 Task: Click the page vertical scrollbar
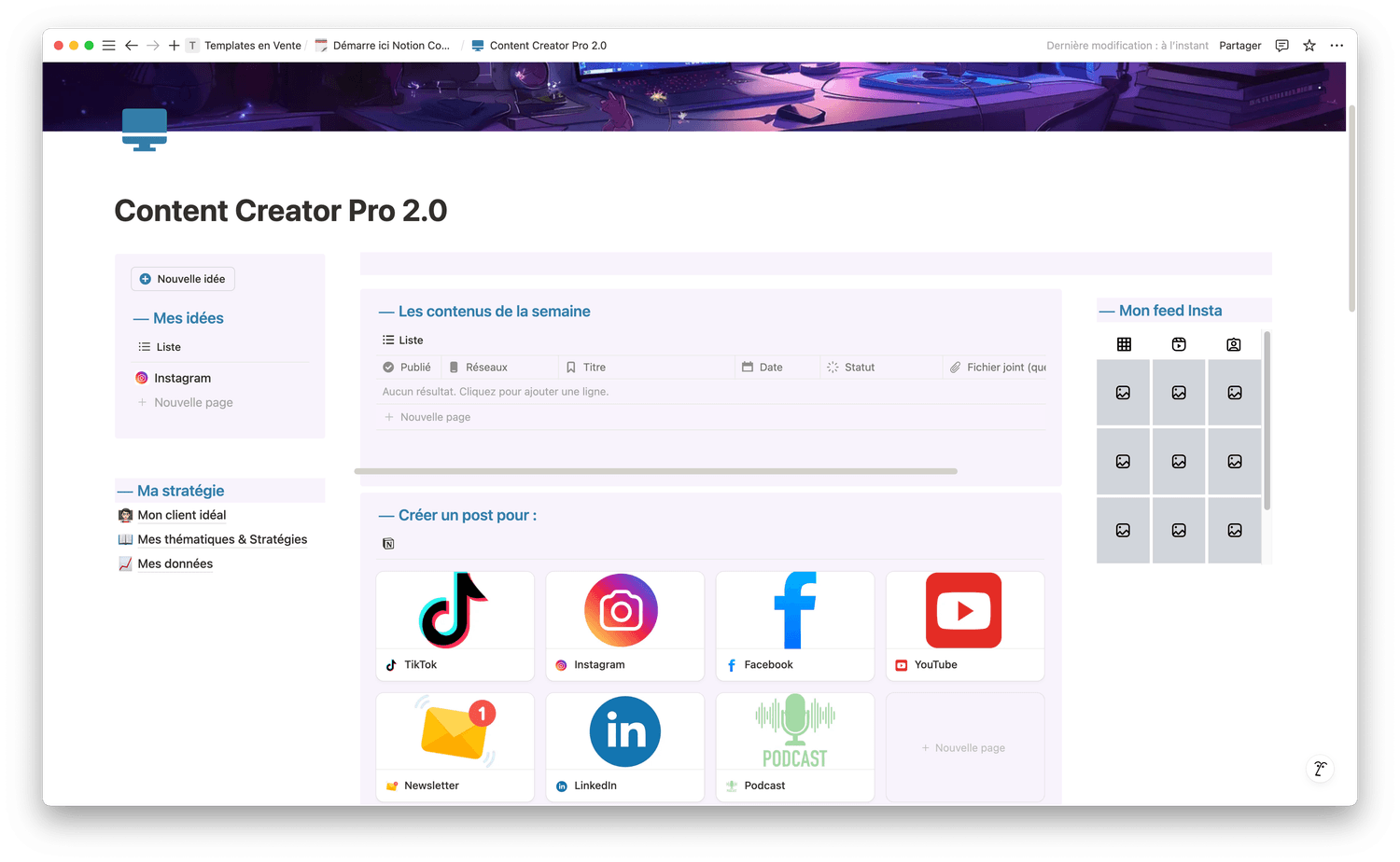(1351, 208)
